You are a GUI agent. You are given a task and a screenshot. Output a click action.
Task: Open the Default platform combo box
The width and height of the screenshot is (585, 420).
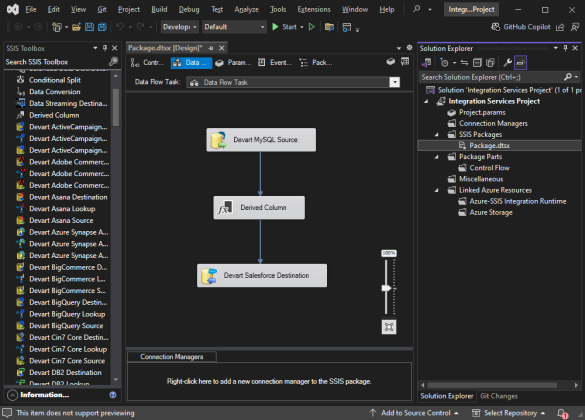coord(234,27)
